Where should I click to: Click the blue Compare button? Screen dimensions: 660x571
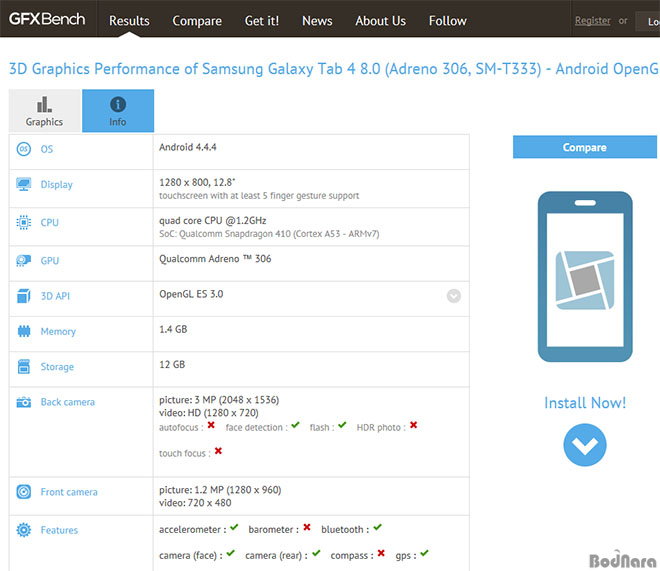(585, 147)
